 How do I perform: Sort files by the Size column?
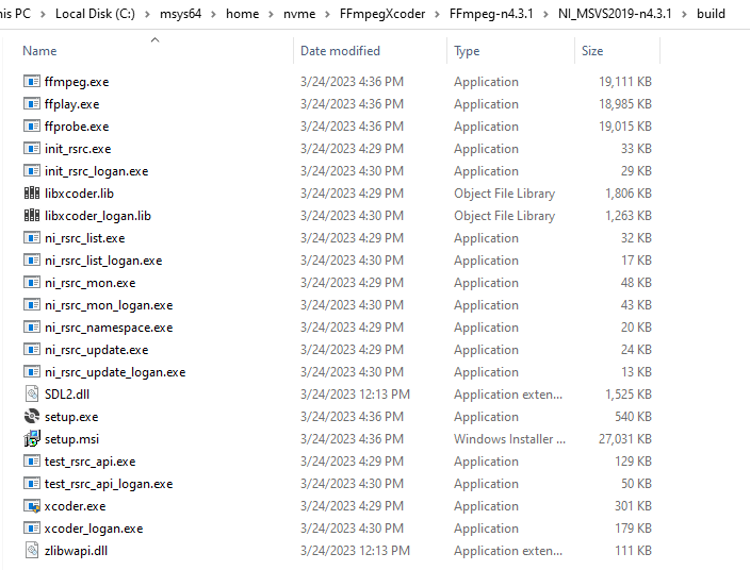click(592, 51)
